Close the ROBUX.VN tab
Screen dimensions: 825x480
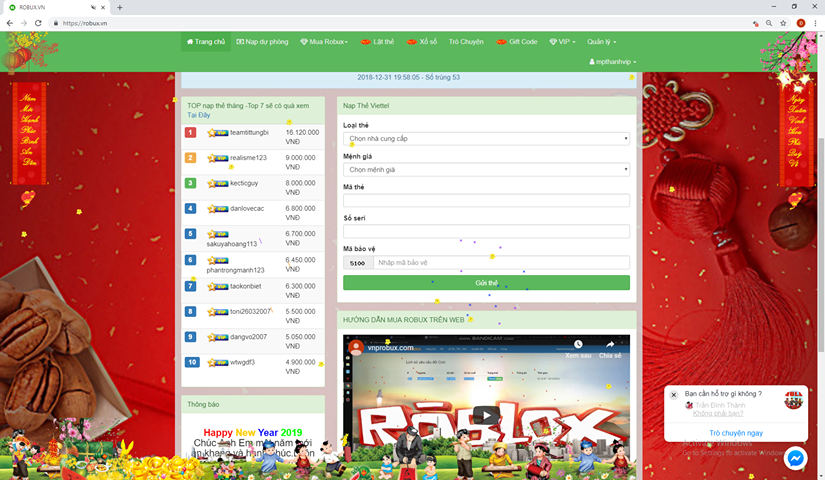click(x=103, y=7)
